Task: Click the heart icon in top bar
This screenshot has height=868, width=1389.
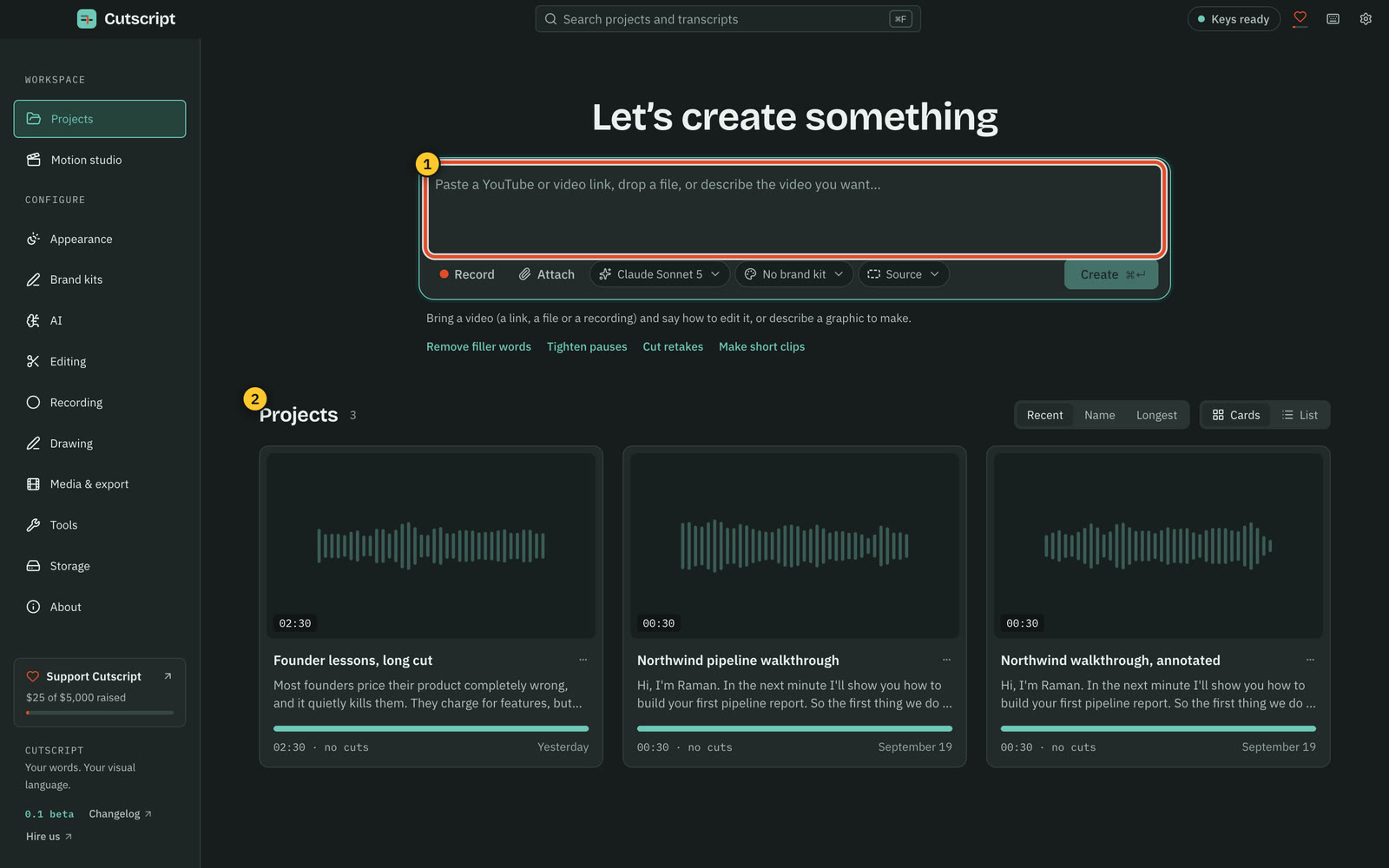Action: pos(1300,18)
